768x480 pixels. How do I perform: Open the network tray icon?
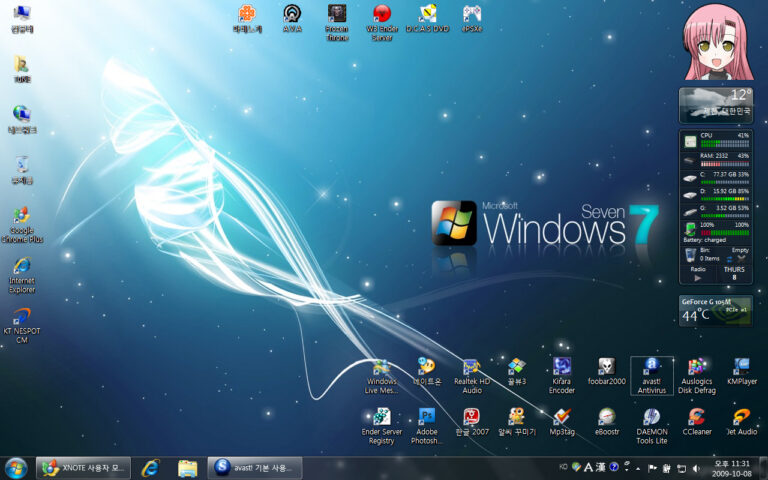(x=681, y=468)
